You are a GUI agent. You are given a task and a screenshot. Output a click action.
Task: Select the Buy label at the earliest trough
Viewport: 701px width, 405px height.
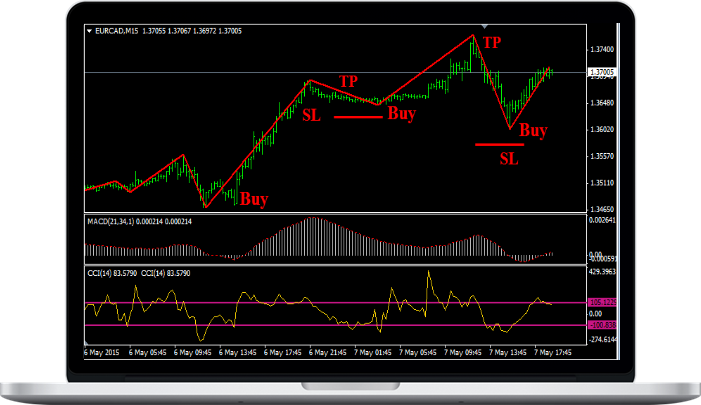click(254, 199)
